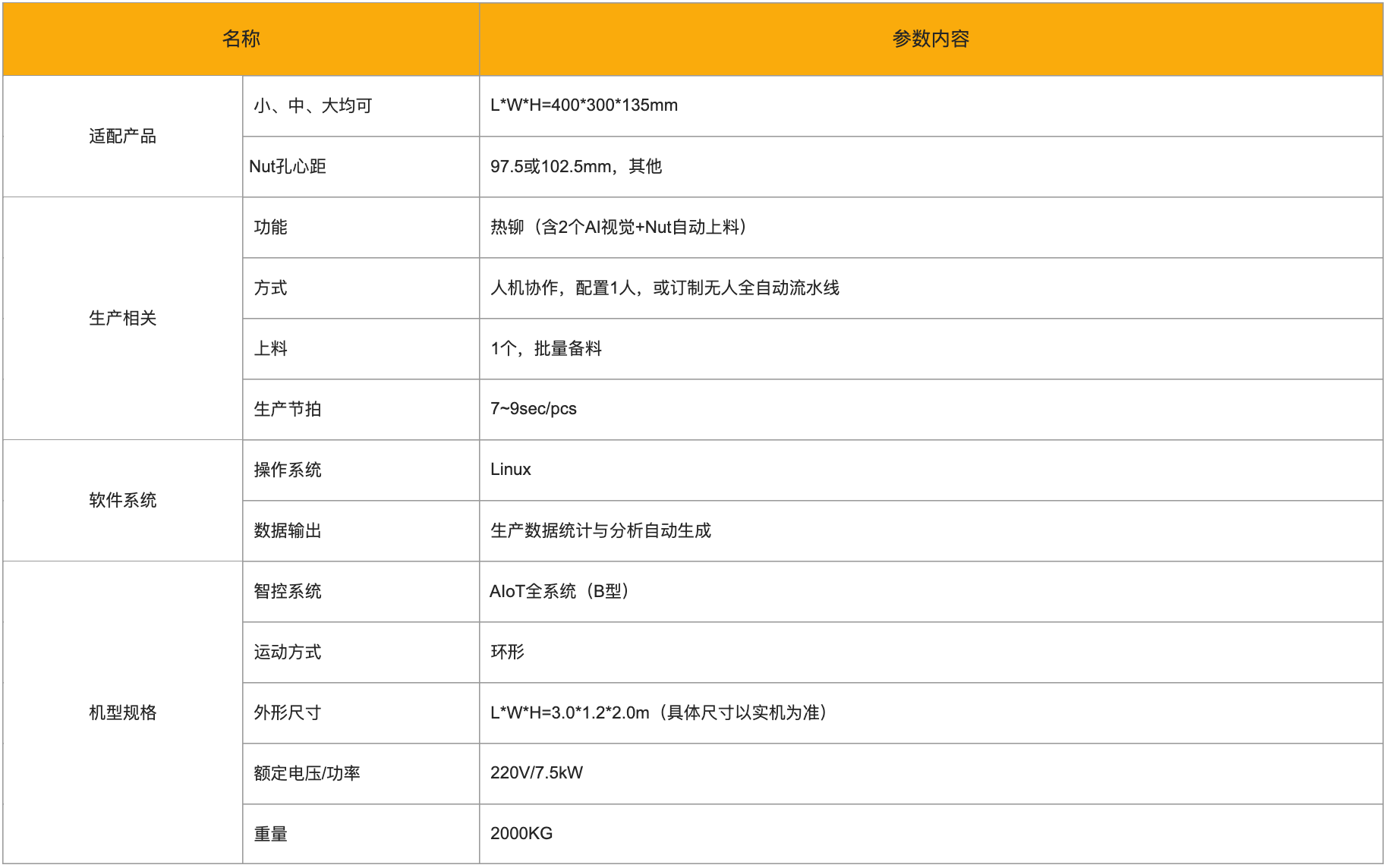1386x868 pixels.
Task: Select the 220V/7.5kW value cell
Action: click(536, 773)
